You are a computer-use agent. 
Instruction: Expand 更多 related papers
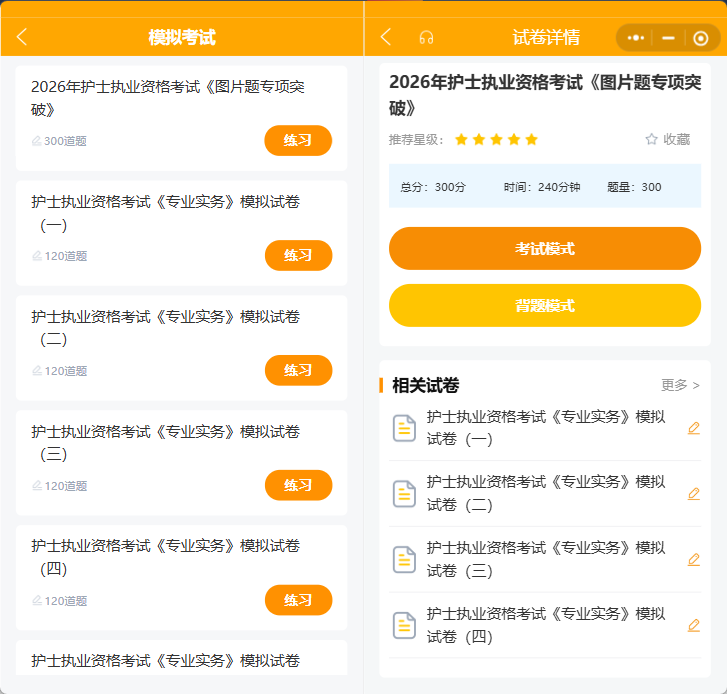pos(680,385)
